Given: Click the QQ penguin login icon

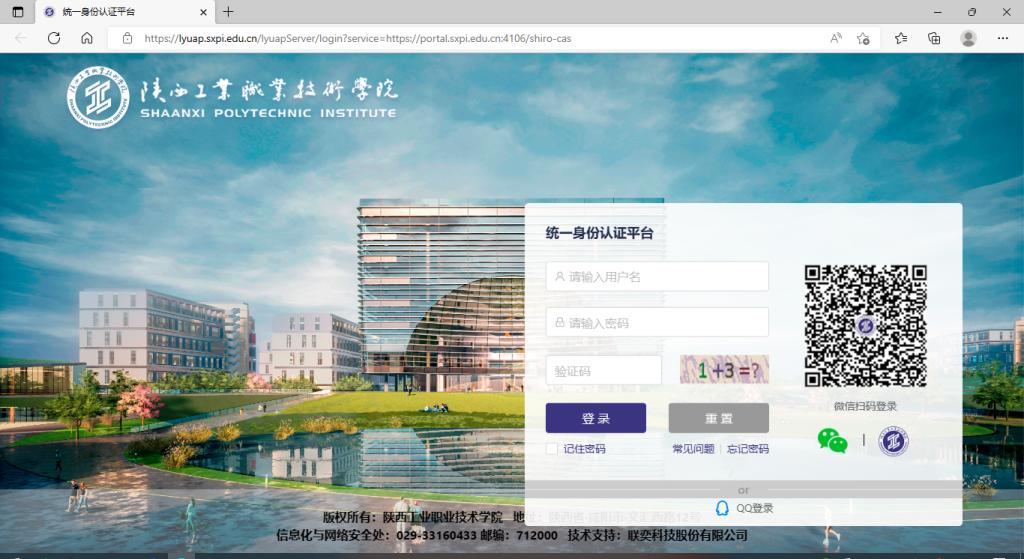Looking at the screenshot, I should 722,508.
